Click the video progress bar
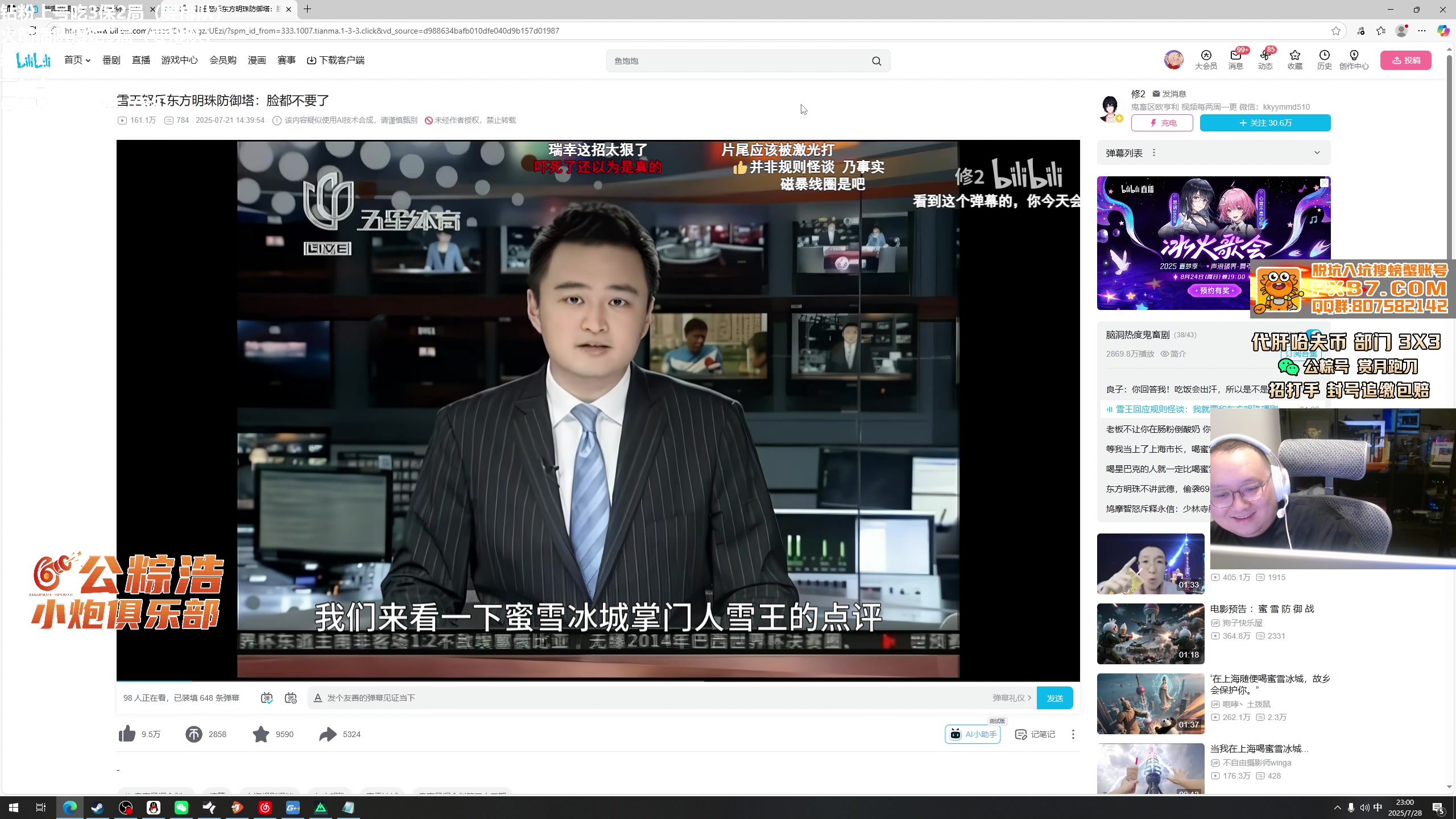This screenshot has height=819, width=1456. pyautogui.click(x=598, y=681)
